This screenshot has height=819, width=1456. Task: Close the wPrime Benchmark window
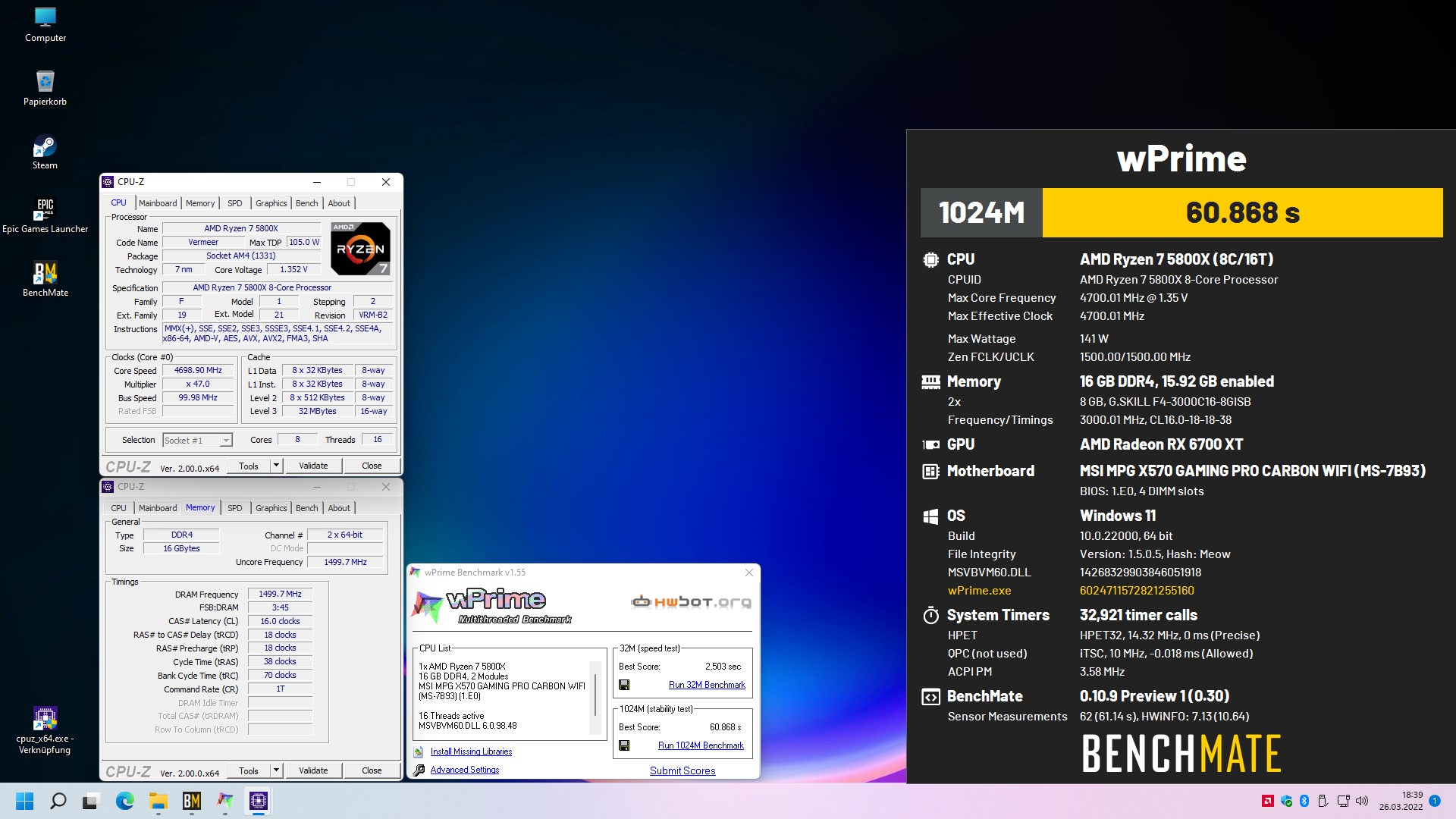pyautogui.click(x=749, y=573)
